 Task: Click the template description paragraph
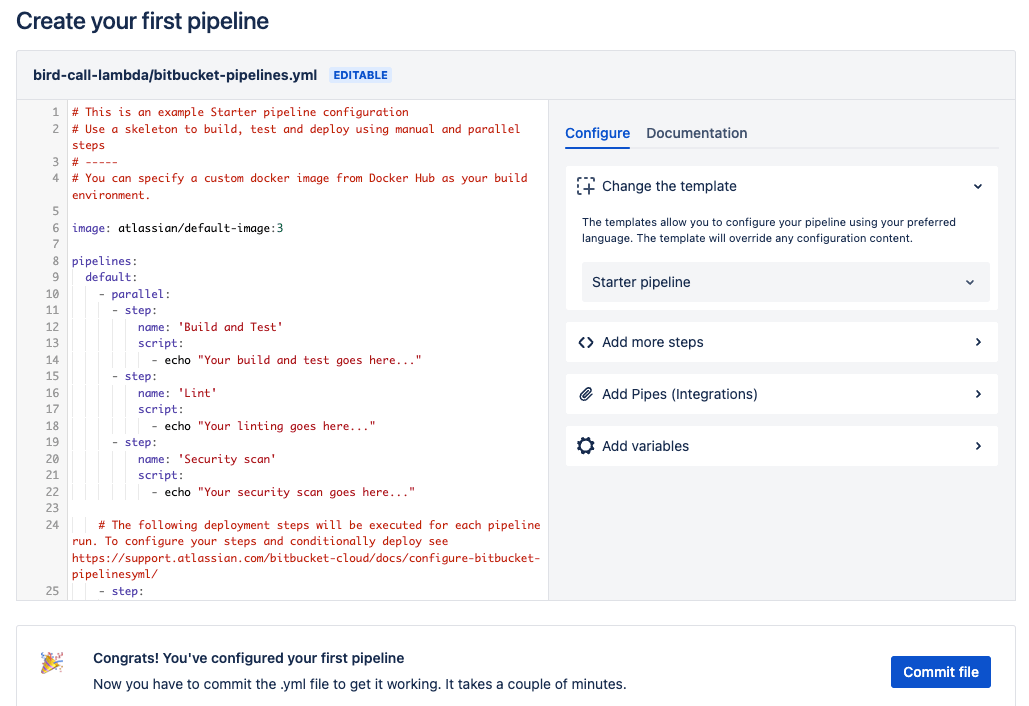(x=768, y=230)
